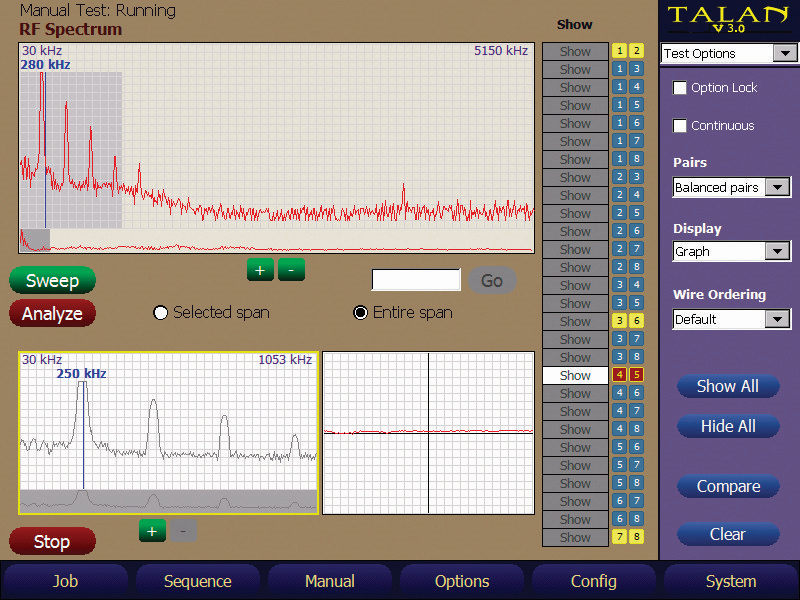Image resolution: width=800 pixels, height=600 pixels.
Task: Click the red trace comparison graph
Action: [429, 433]
